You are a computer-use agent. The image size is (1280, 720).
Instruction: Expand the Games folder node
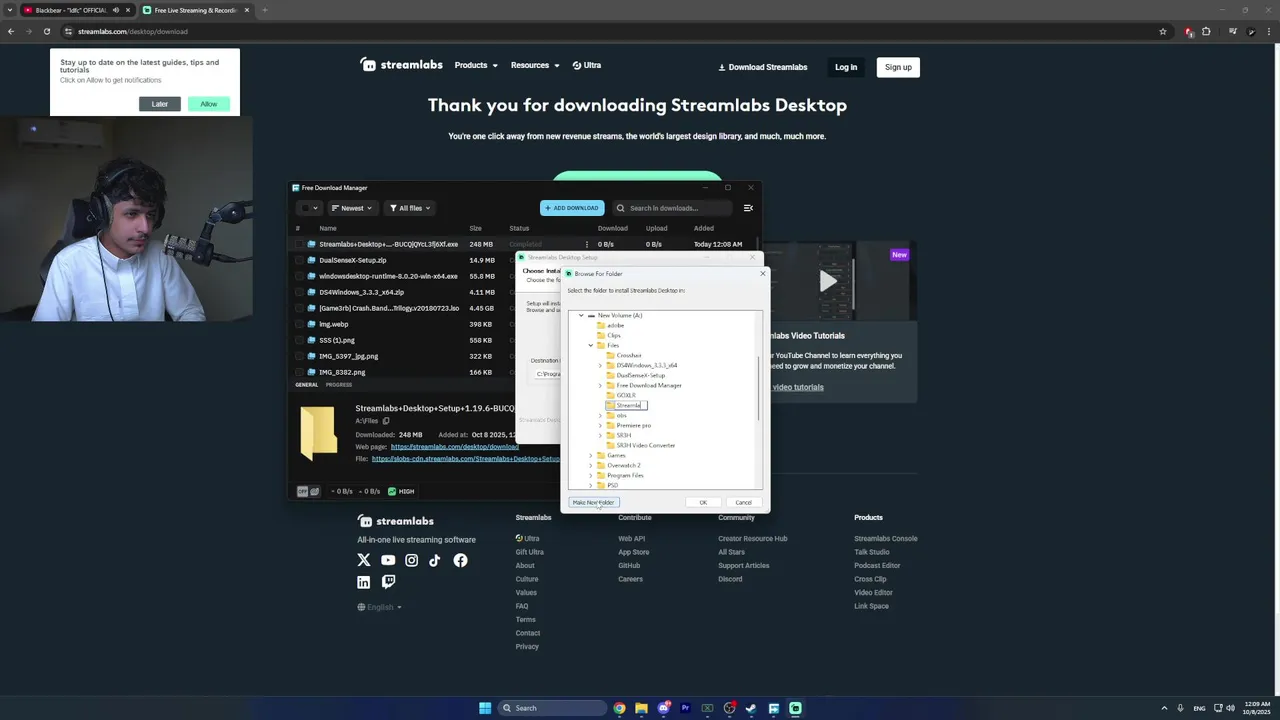tap(590, 455)
